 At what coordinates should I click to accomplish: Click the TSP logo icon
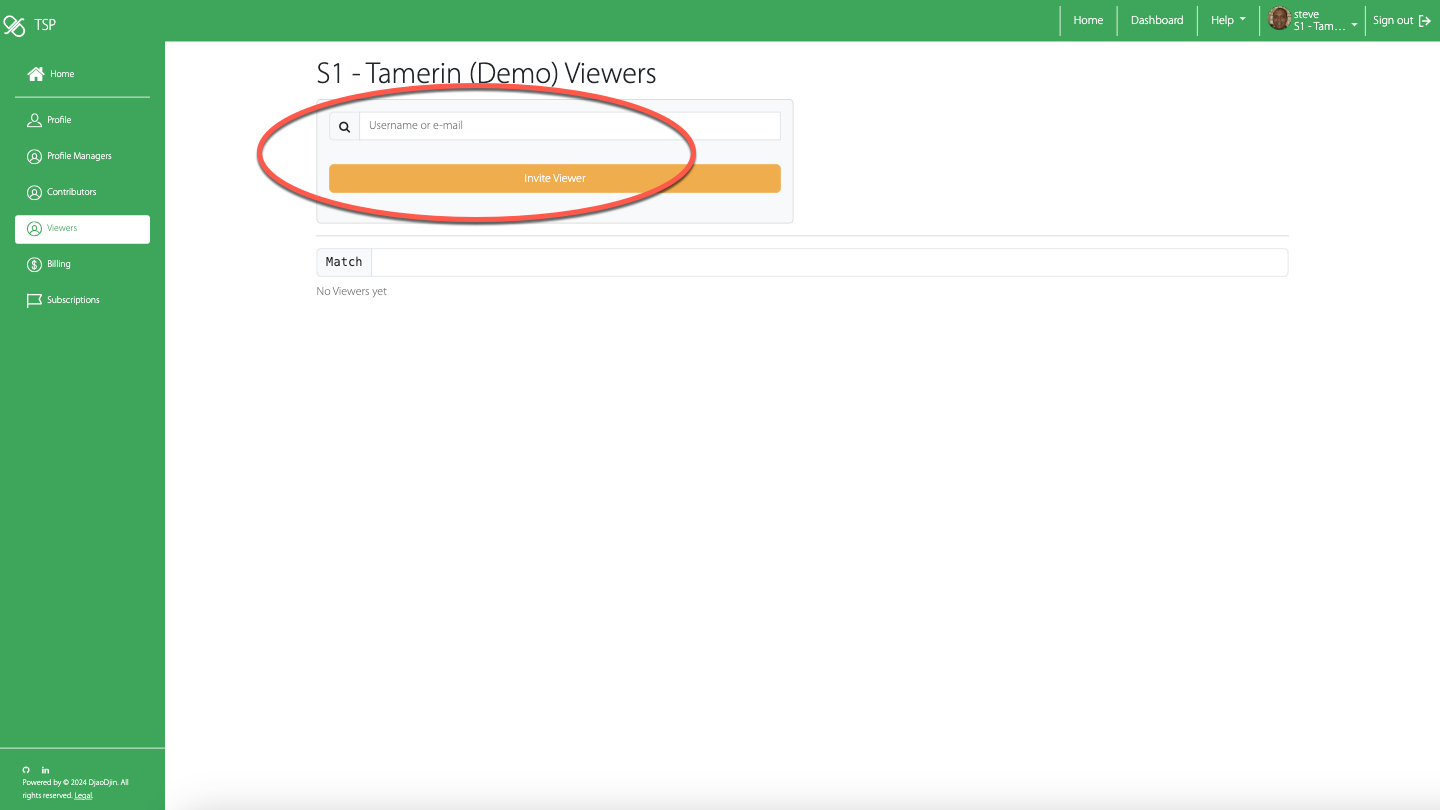14,25
